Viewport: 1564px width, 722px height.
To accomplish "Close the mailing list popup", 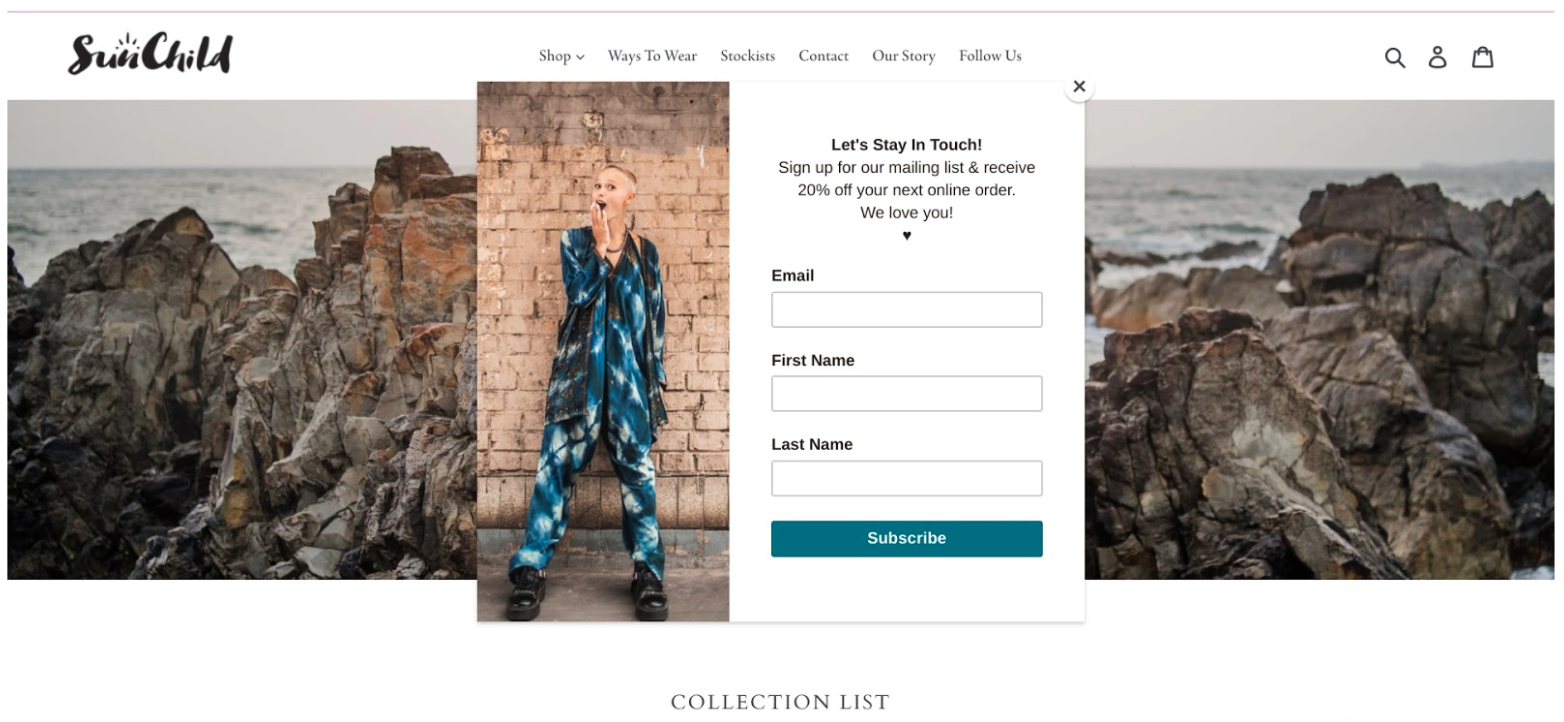I will (x=1078, y=87).
